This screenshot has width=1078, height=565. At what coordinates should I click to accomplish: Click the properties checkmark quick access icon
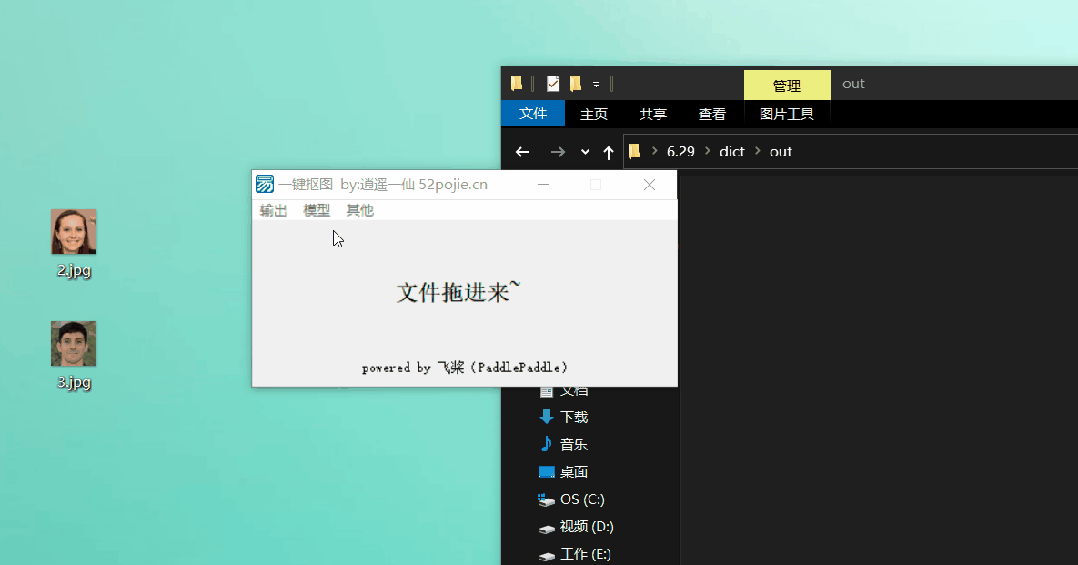tap(553, 84)
